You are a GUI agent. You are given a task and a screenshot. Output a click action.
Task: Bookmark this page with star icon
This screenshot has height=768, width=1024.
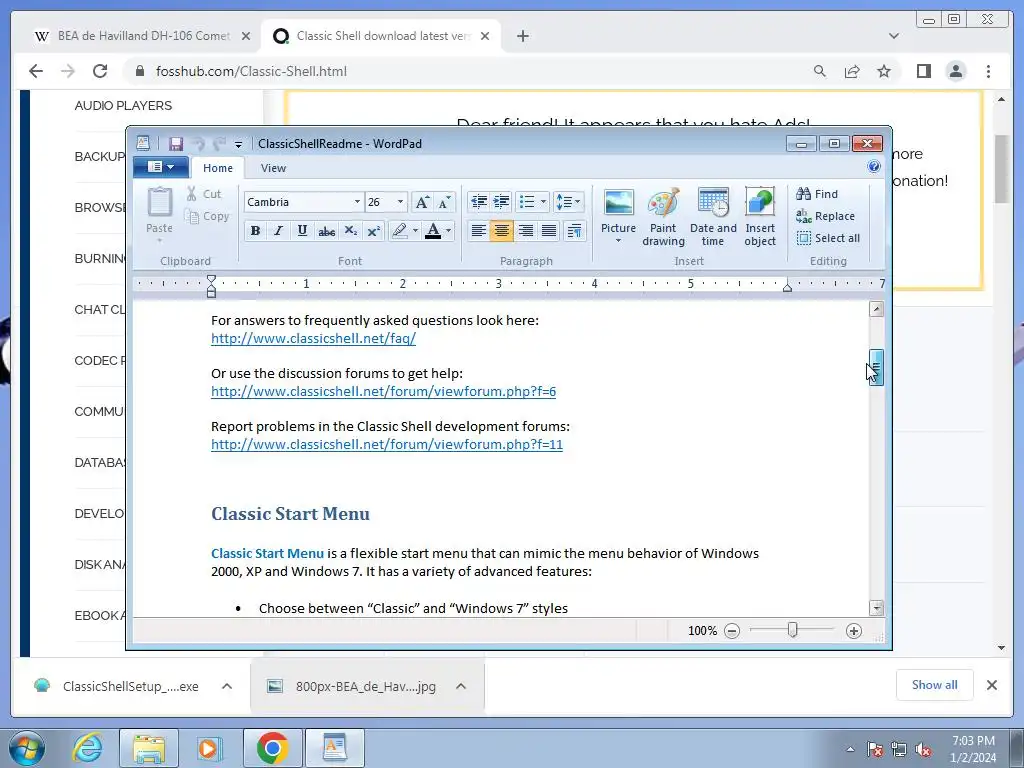[884, 71]
